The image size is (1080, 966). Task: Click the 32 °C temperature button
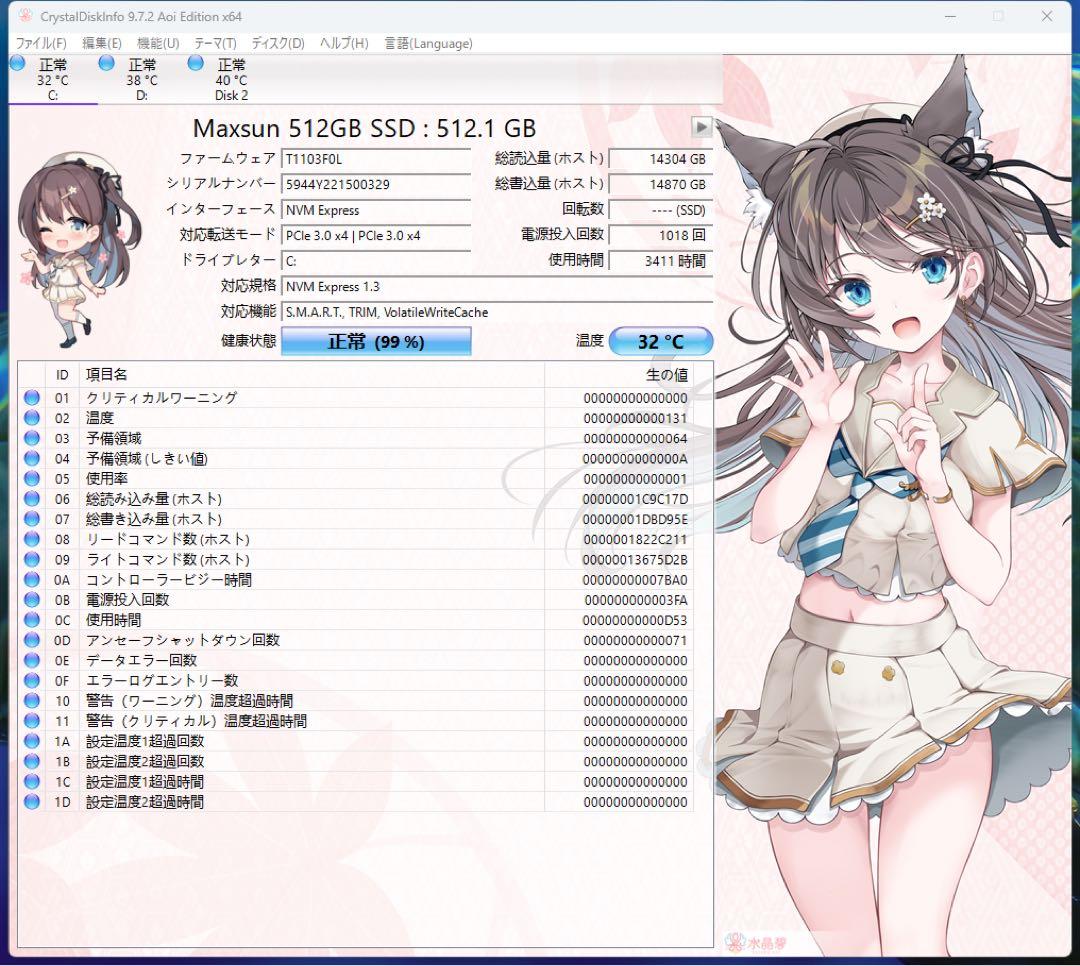pyautogui.click(x=661, y=341)
